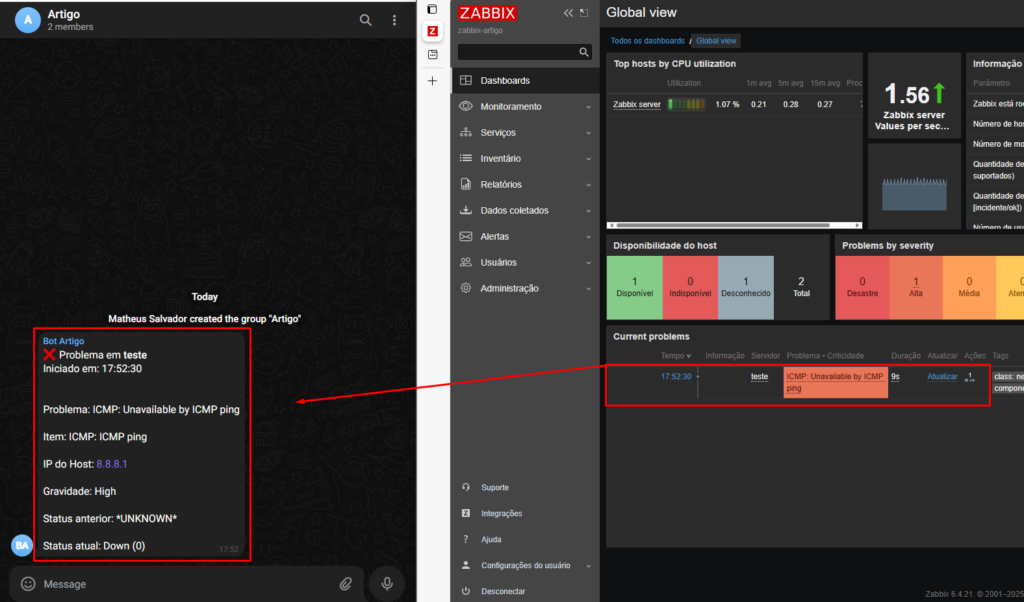Click the Alta severity tile

(916, 287)
